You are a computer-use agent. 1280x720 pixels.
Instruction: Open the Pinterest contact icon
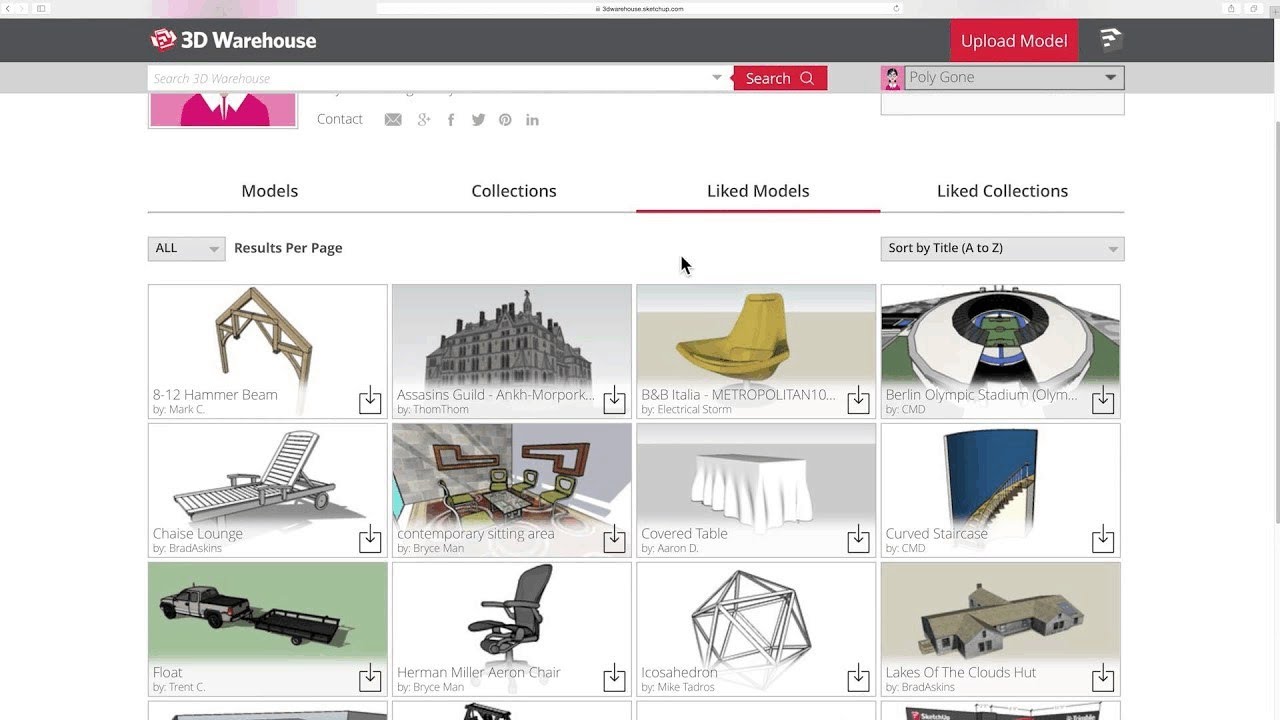point(505,120)
